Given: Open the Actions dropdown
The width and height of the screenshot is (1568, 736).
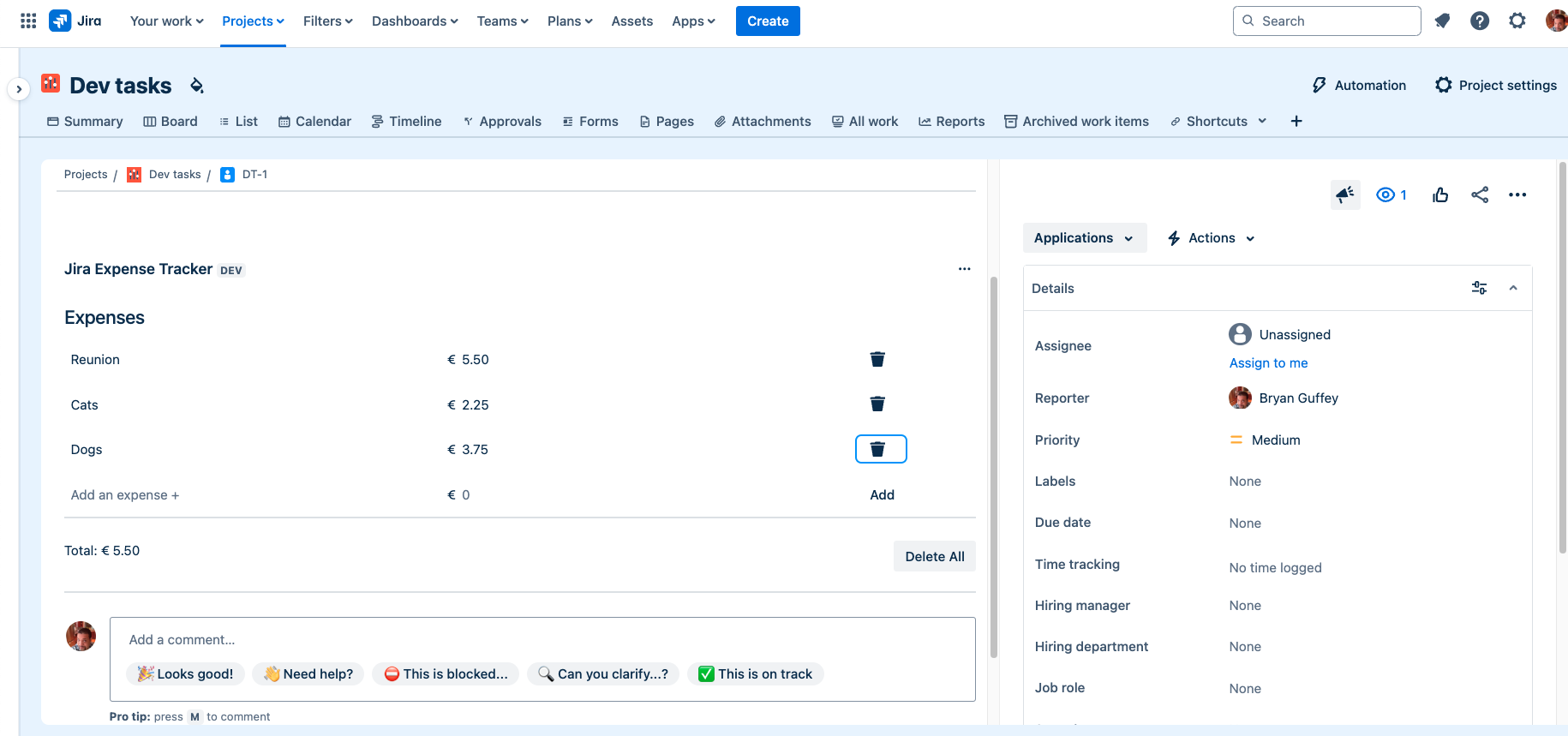Looking at the screenshot, I should coord(1212,237).
